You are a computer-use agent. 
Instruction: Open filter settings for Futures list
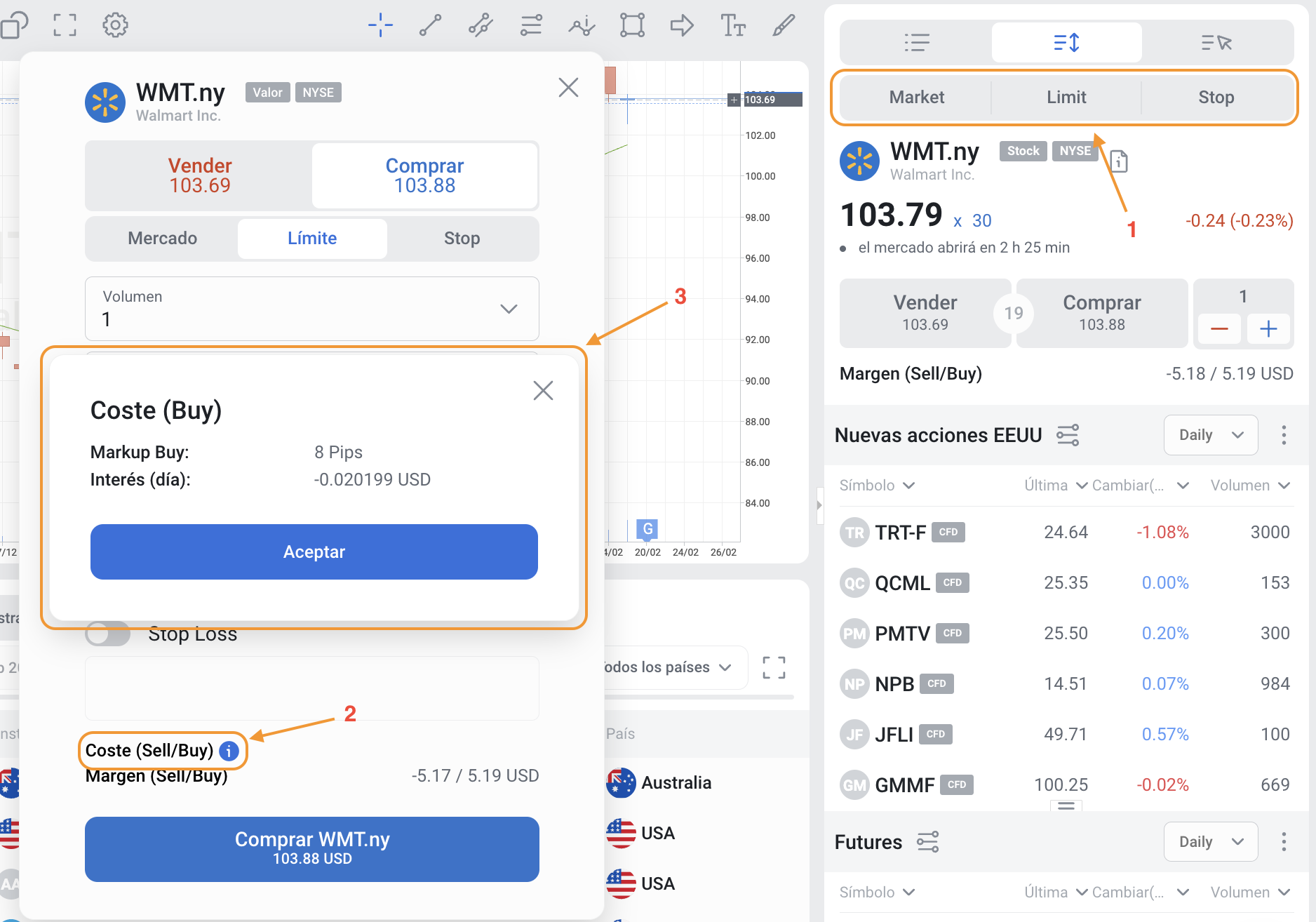[x=928, y=842]
